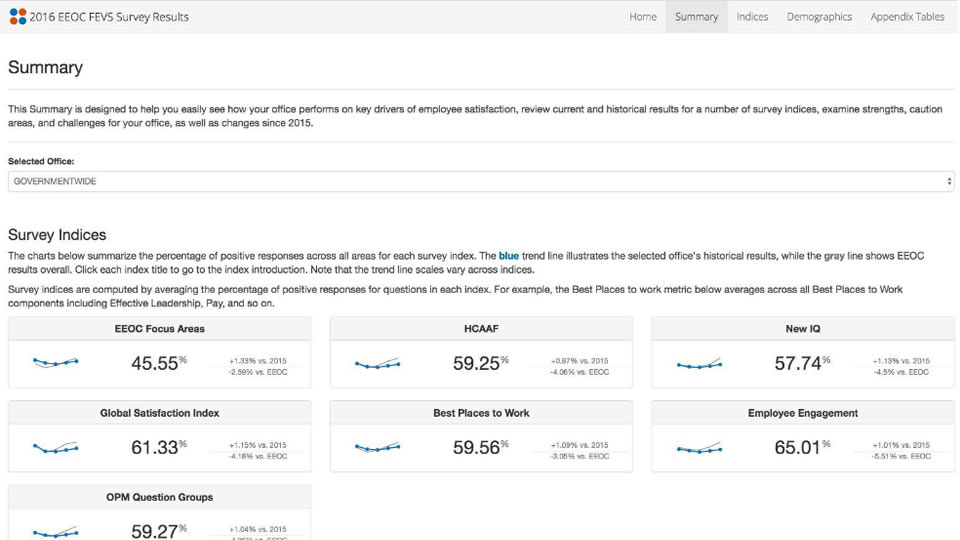
Task: Click the EEOC Focus Areas trend sparkline
Action: click(55, 363)
